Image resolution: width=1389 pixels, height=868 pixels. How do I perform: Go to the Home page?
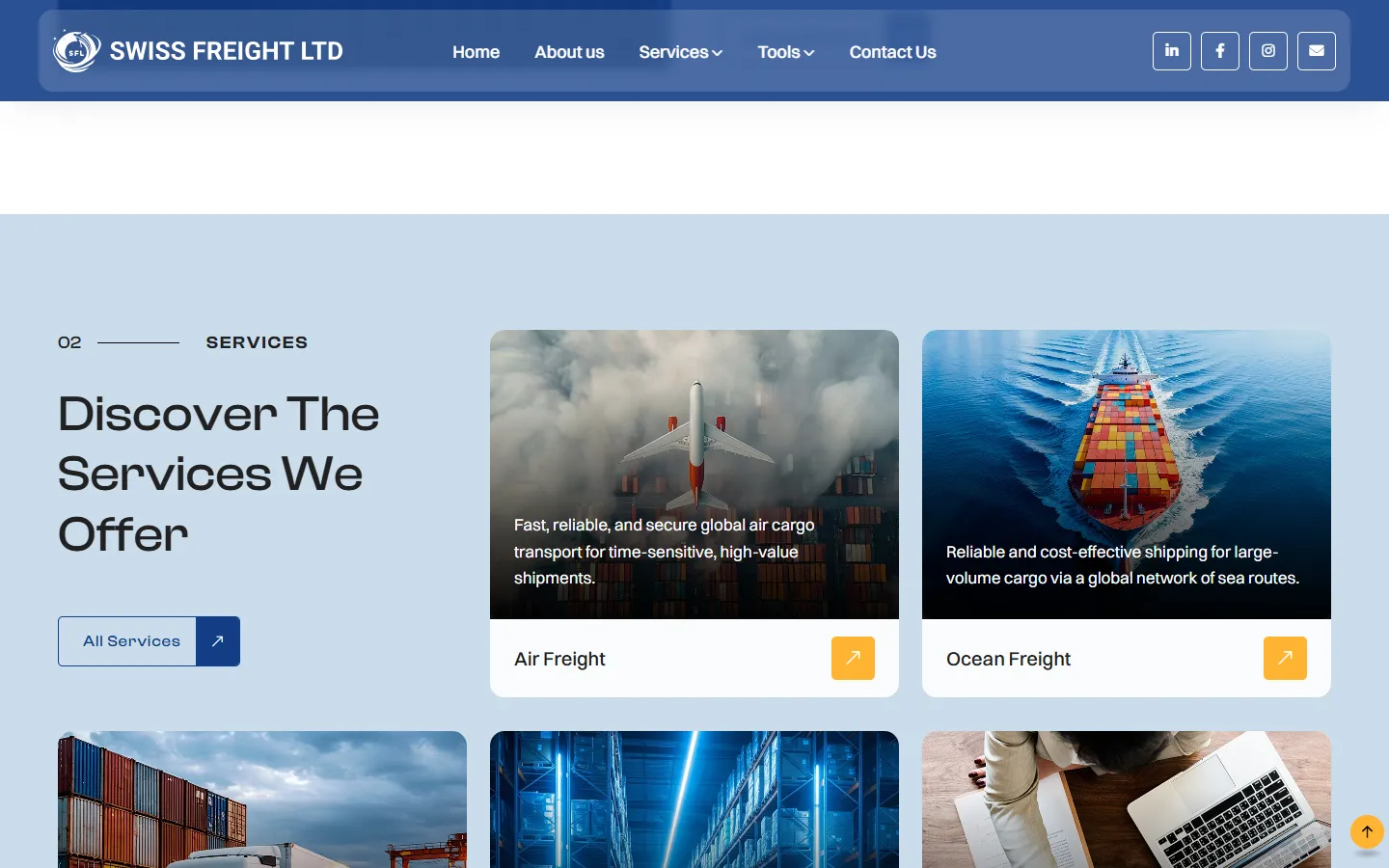tap(476, 52)
